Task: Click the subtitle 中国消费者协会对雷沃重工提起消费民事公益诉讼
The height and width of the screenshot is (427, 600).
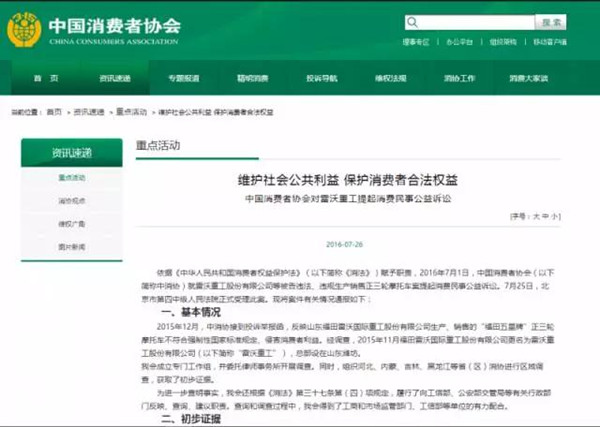Action: [348, 199]
